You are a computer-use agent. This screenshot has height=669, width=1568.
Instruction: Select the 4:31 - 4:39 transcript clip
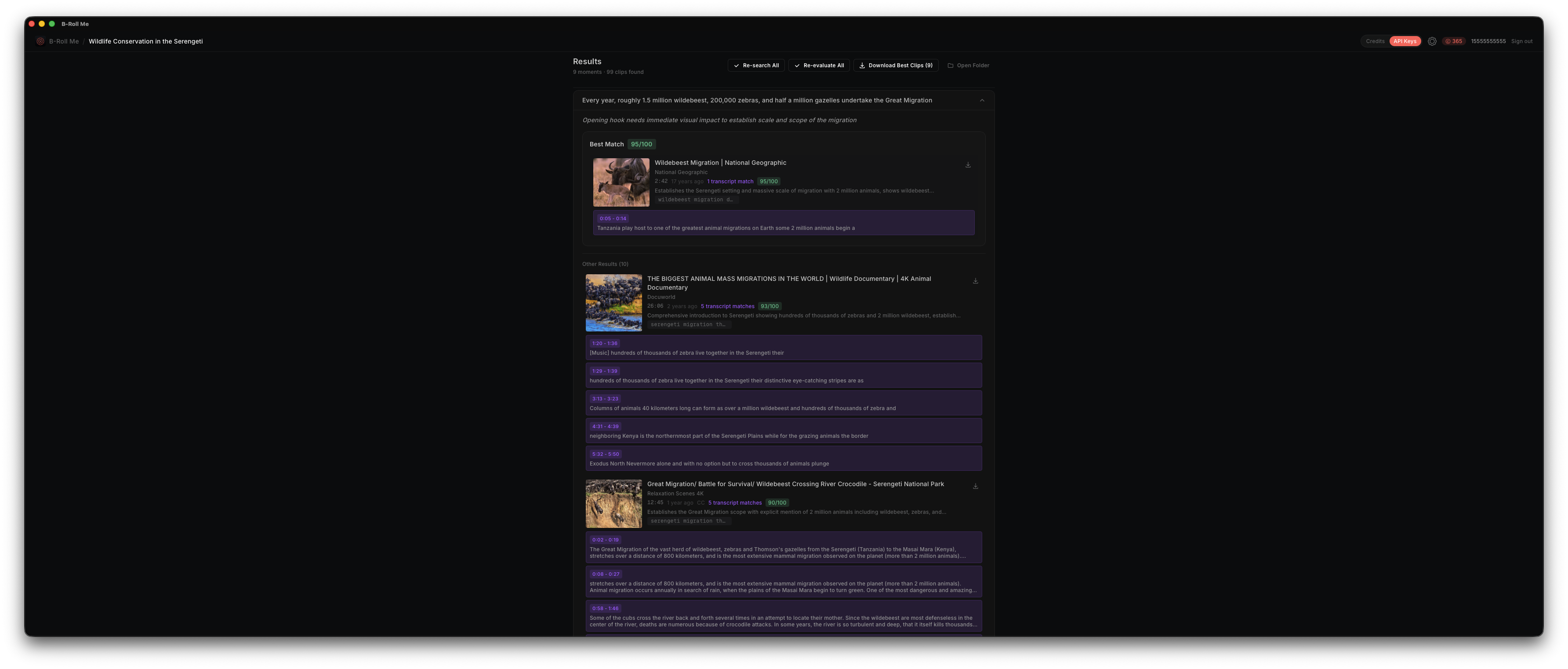pos(784,431)
